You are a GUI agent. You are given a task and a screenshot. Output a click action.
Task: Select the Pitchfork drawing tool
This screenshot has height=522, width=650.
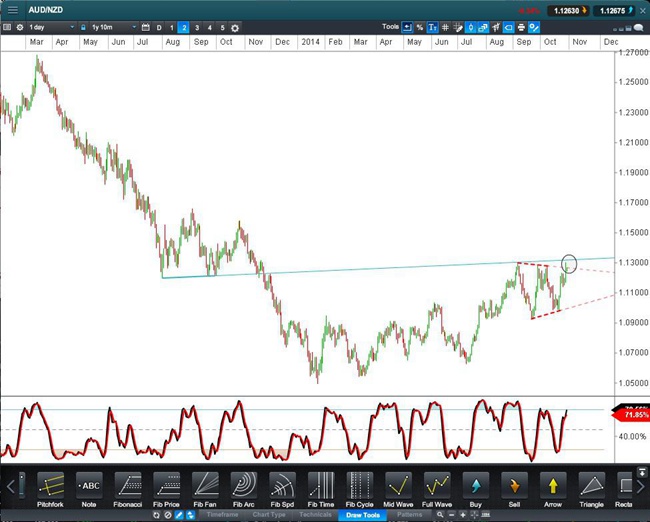pos(51,486)
